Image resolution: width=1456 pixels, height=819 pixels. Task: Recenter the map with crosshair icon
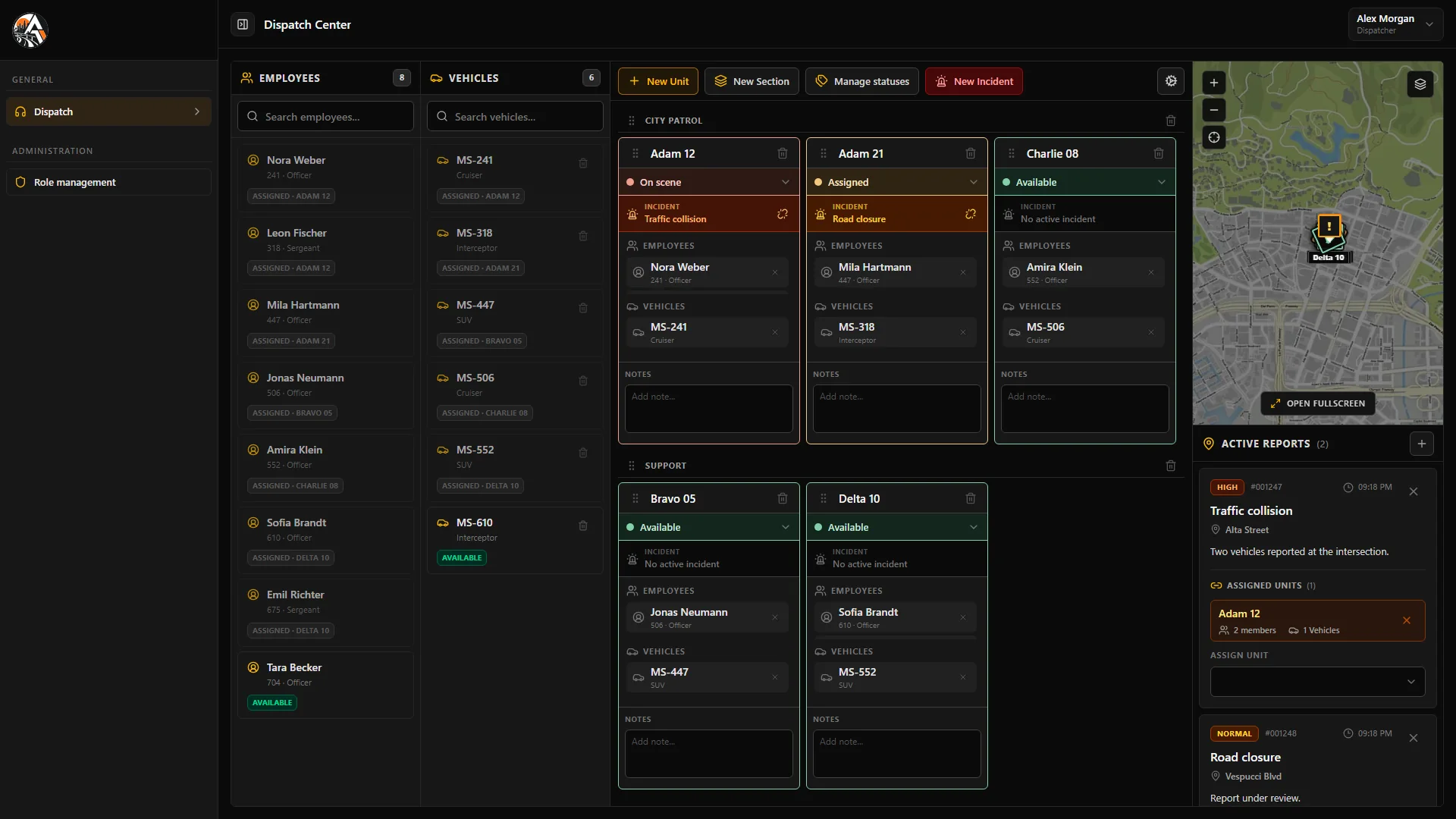click(x=1214, y=137)
